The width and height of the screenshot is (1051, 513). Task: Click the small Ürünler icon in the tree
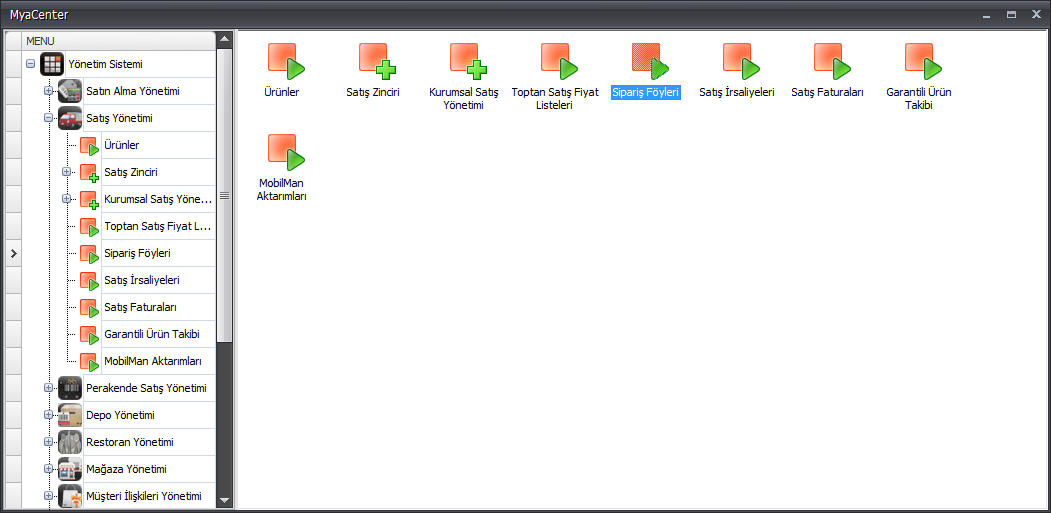pyautogui.click(x=89, y=146)
